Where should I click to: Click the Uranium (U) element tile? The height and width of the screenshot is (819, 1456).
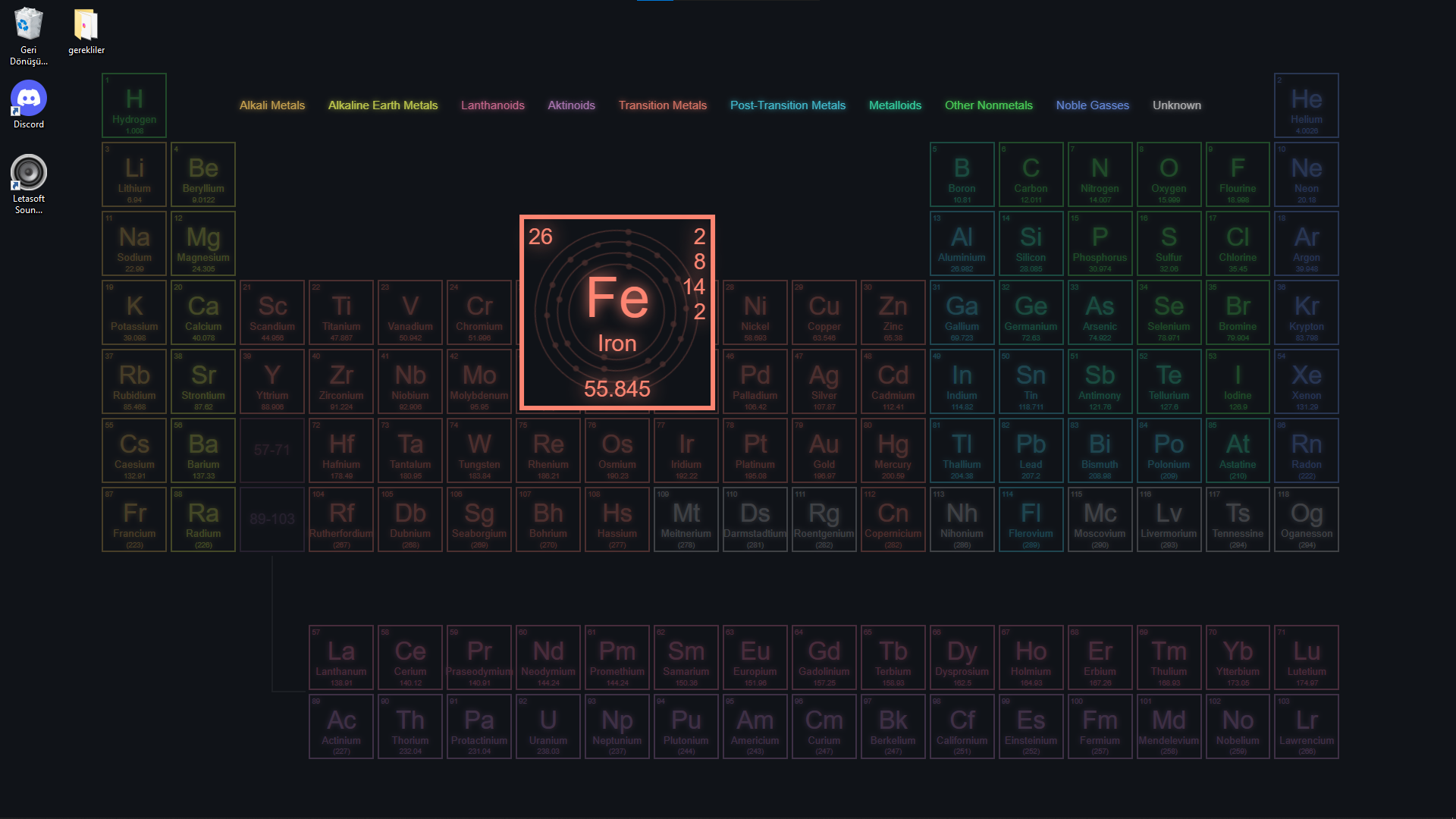(x=548, y=726)
